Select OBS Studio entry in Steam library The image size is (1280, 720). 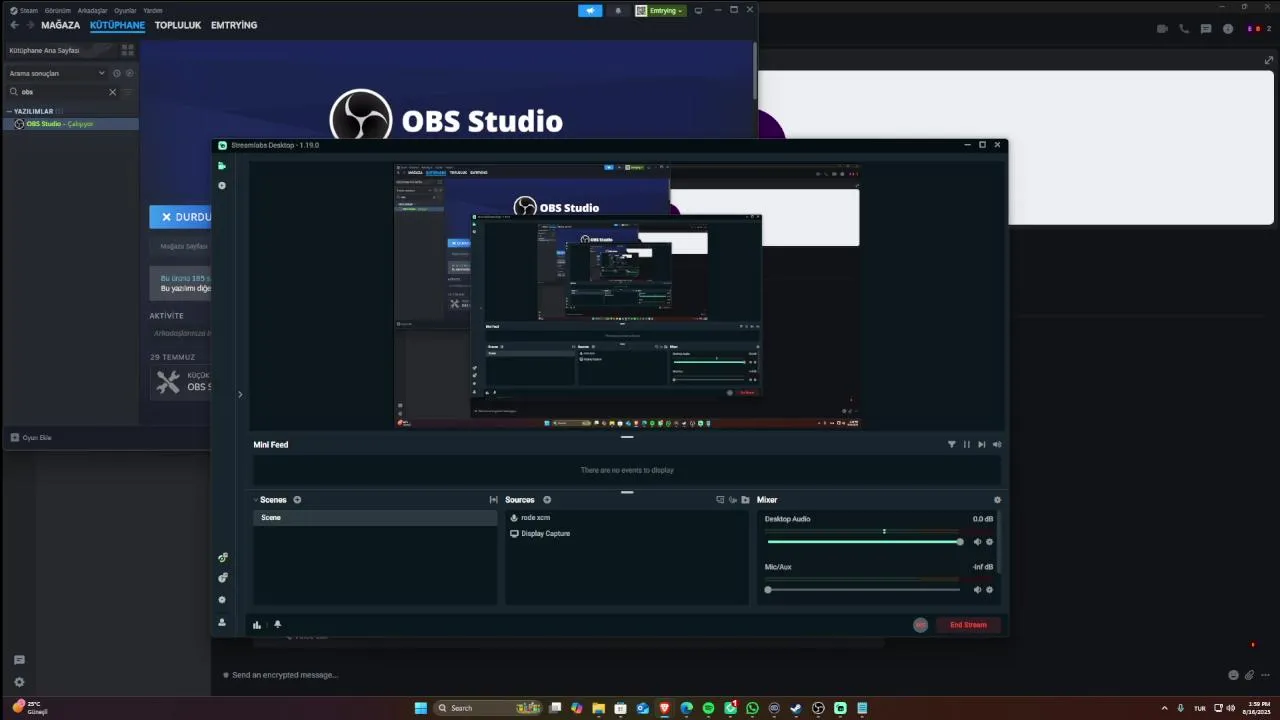tap(71, 124)
